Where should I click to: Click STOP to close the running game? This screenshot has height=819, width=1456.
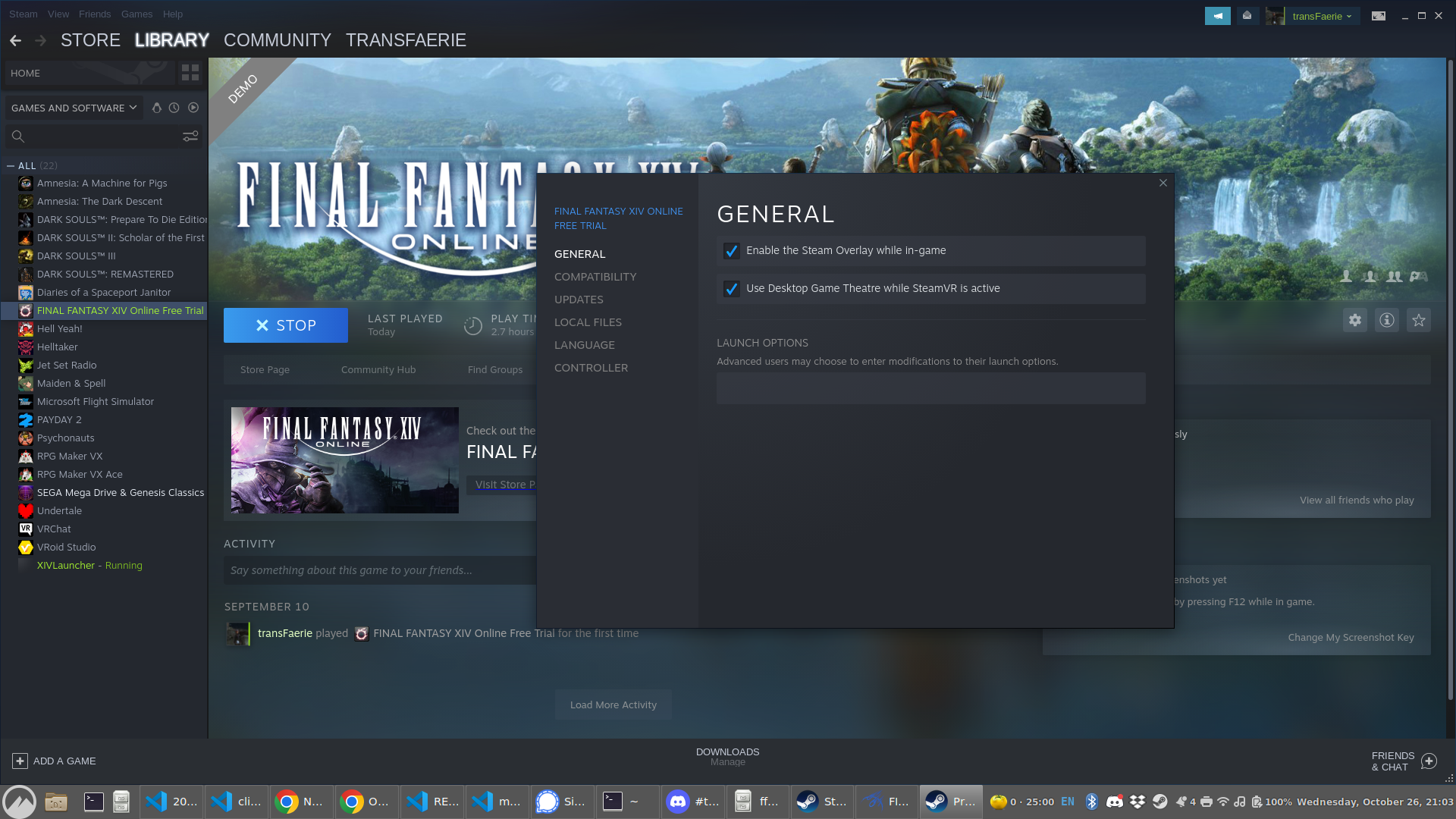click(286, 325)
